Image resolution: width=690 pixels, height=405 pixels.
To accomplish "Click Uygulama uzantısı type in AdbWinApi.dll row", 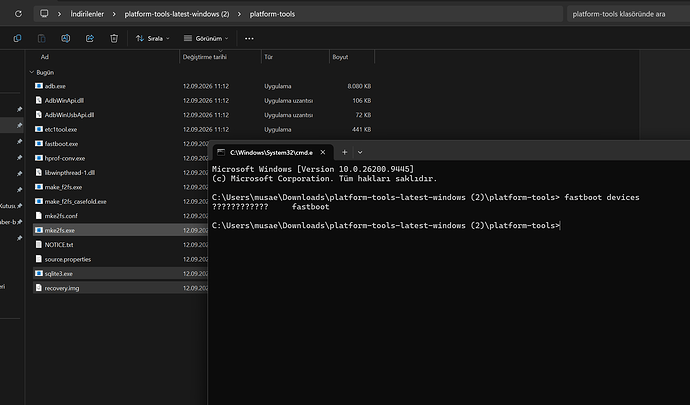I will coord(289,101).
